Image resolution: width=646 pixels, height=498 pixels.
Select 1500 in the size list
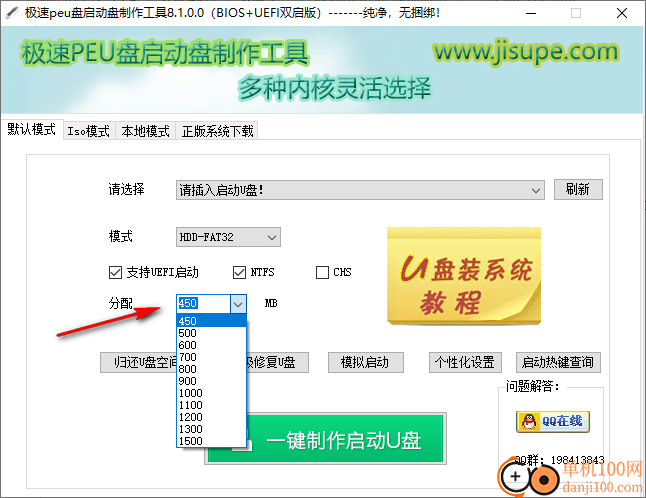pyautogui.click(x=211, y=441)
